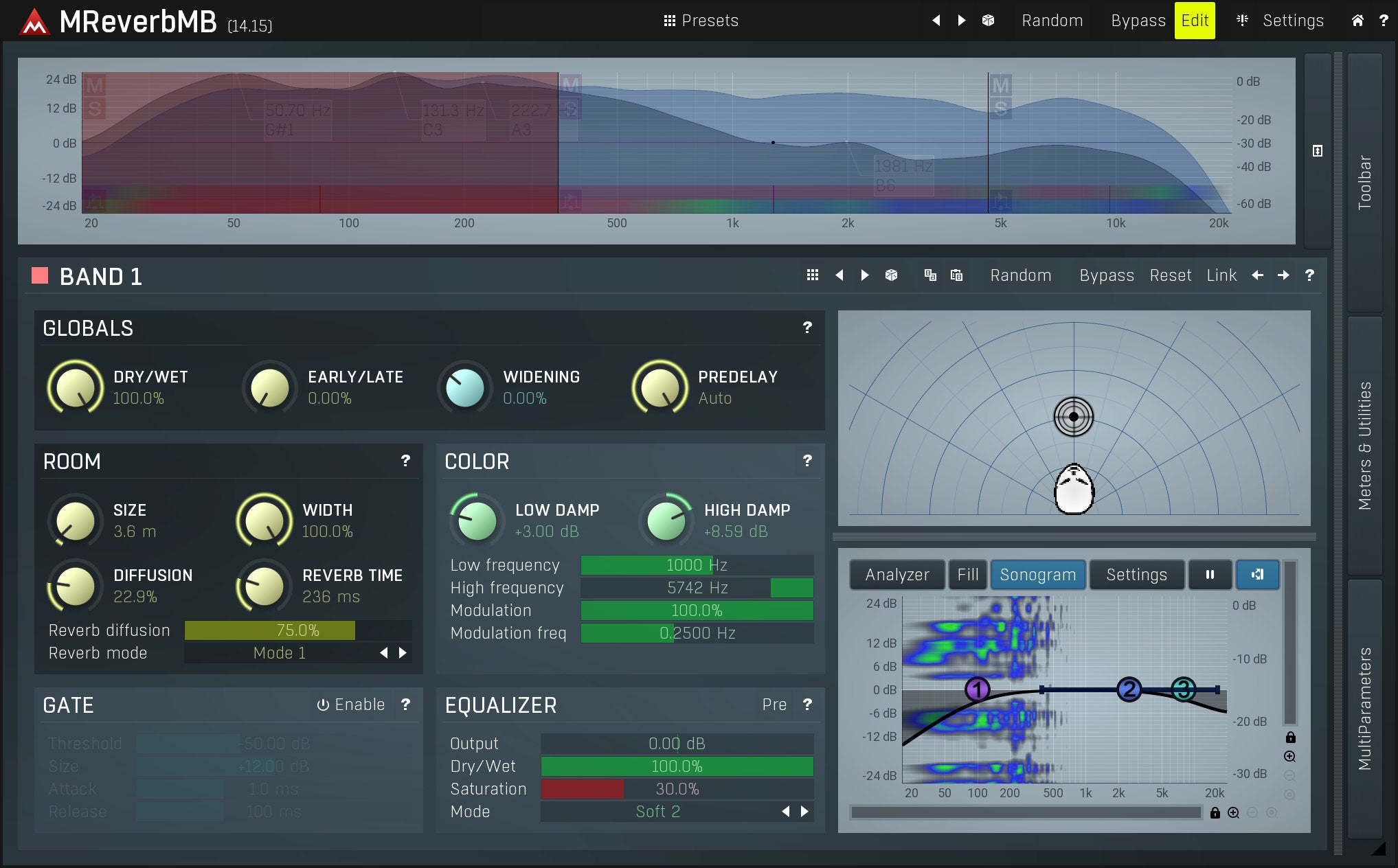Select next Reverb mode with right arrow

(403, 653)
